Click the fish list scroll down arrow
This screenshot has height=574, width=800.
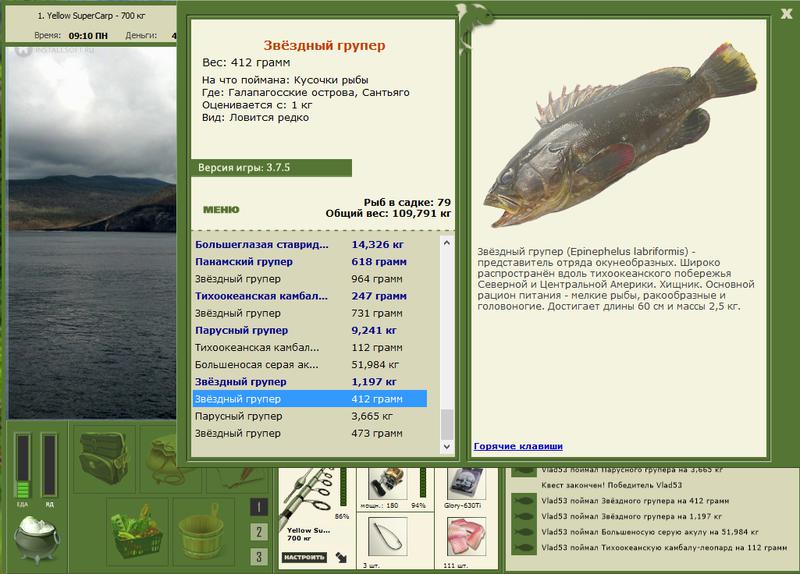446,446
